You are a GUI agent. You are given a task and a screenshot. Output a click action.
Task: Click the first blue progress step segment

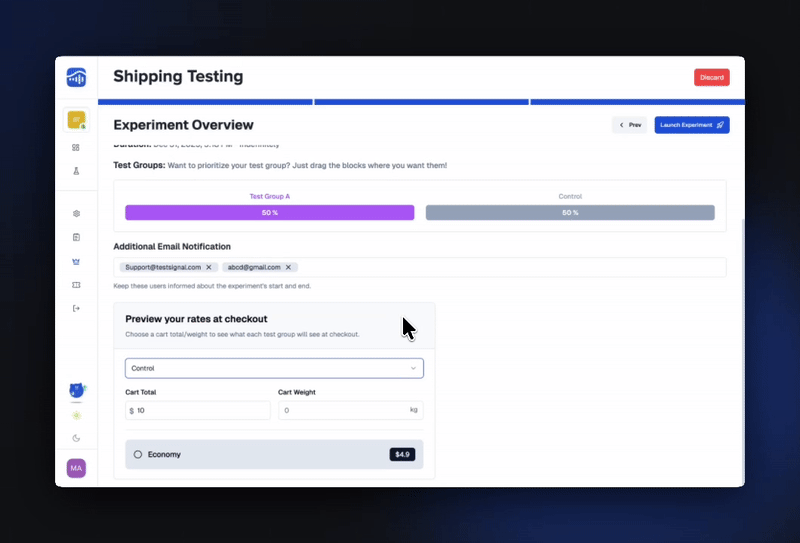point(205,102)
